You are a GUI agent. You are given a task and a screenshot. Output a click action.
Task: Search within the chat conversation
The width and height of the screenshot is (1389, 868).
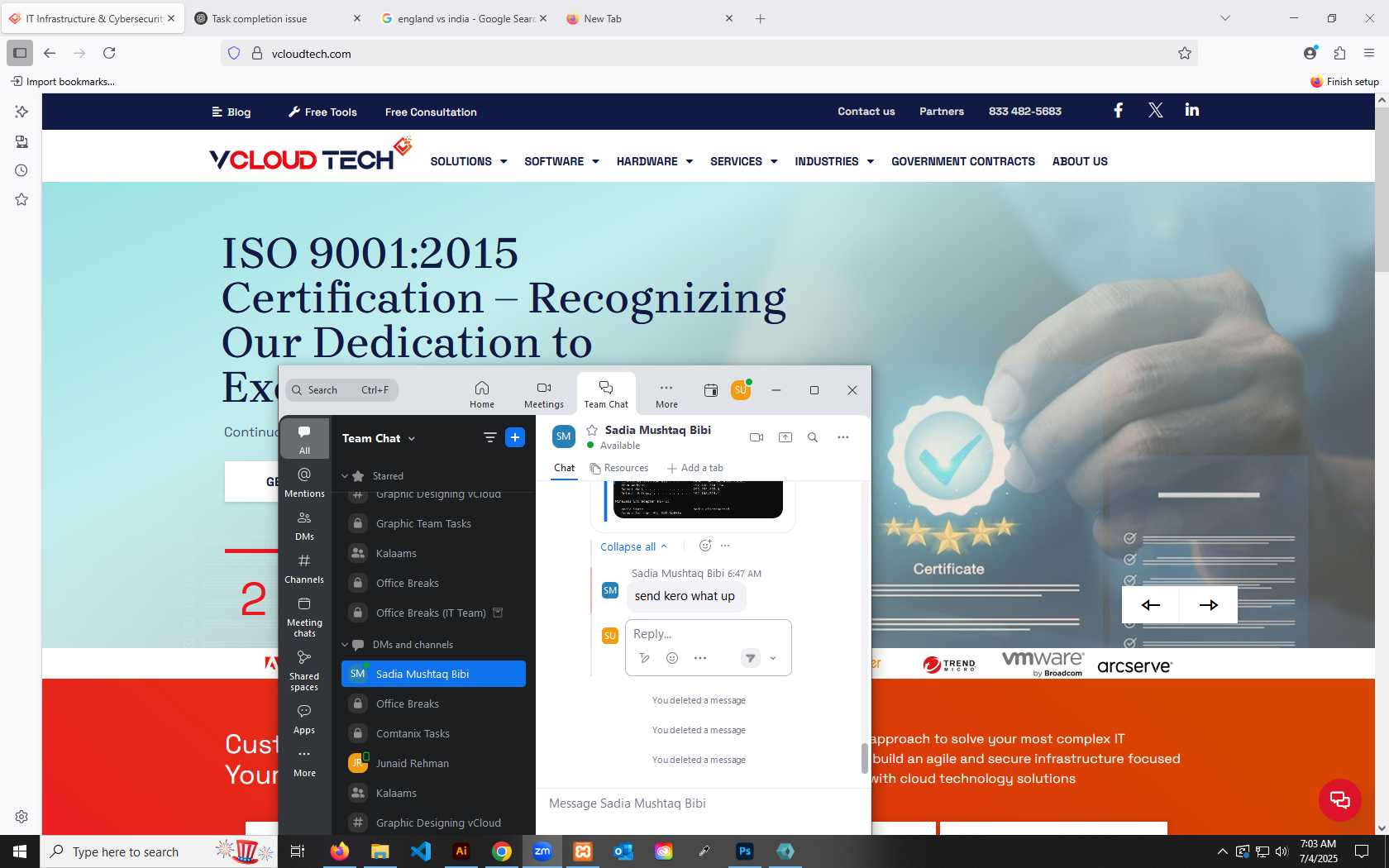(x=813, y=437)
